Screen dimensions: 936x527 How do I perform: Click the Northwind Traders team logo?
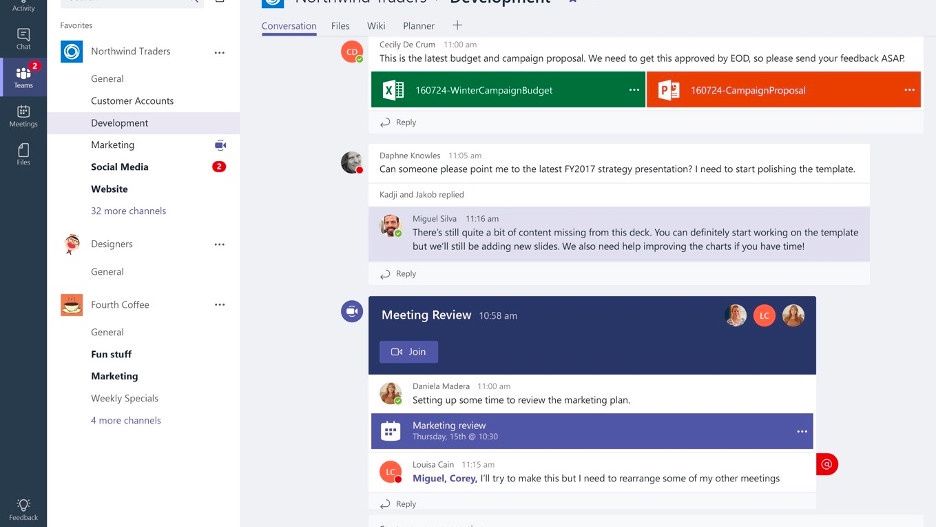click(x=72, y=51)
